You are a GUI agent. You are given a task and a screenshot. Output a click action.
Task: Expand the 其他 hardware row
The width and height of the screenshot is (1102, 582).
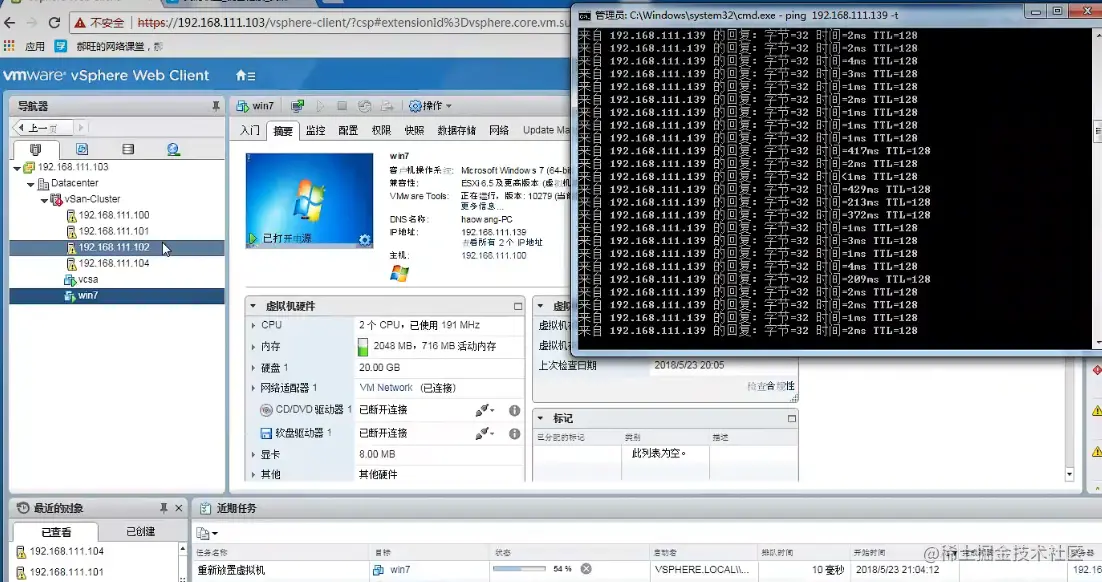(x=254, y=474)
